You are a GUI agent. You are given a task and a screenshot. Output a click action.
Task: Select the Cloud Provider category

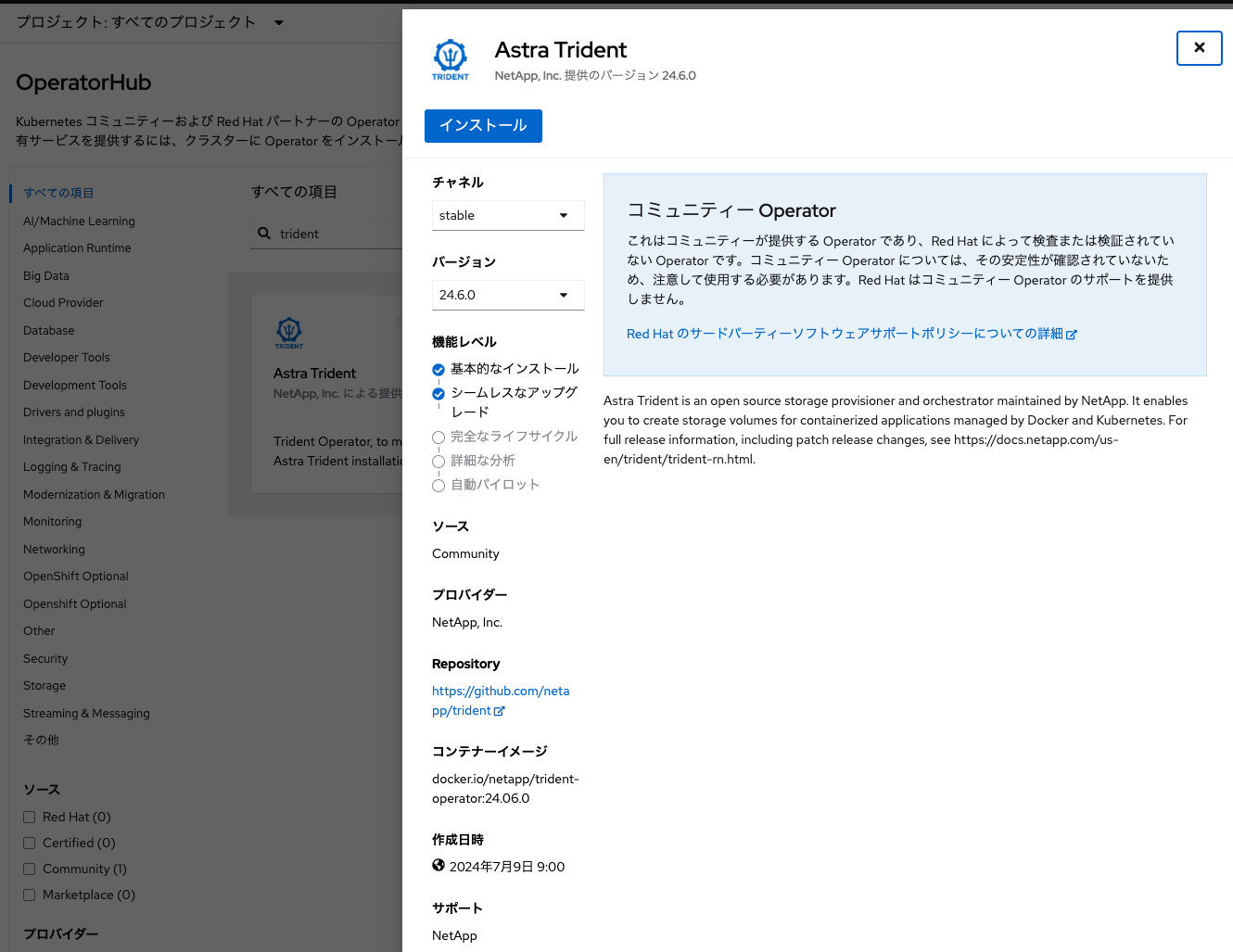pyautogui.click(x=63, y=303)
